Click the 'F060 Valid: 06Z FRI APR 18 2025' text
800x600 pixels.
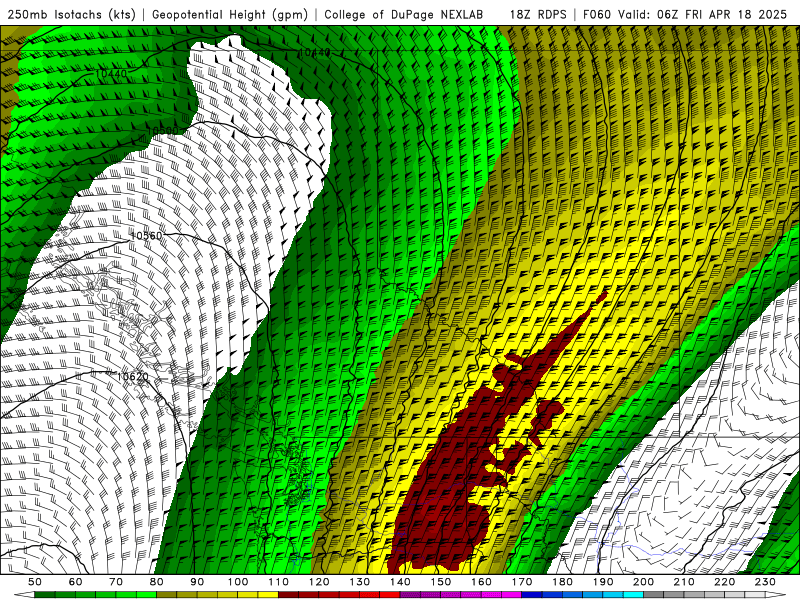pyautogui.click(x=685, y=14)
